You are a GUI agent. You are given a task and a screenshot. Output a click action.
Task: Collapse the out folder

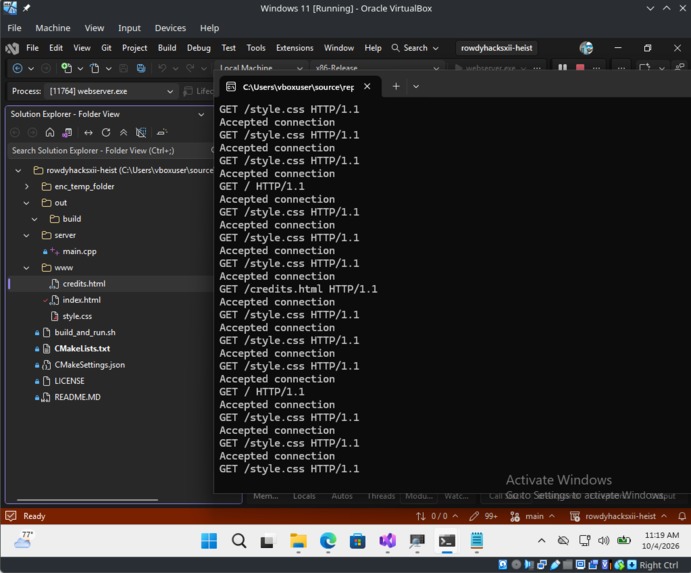pyautogui.click(x=26, y=203)
